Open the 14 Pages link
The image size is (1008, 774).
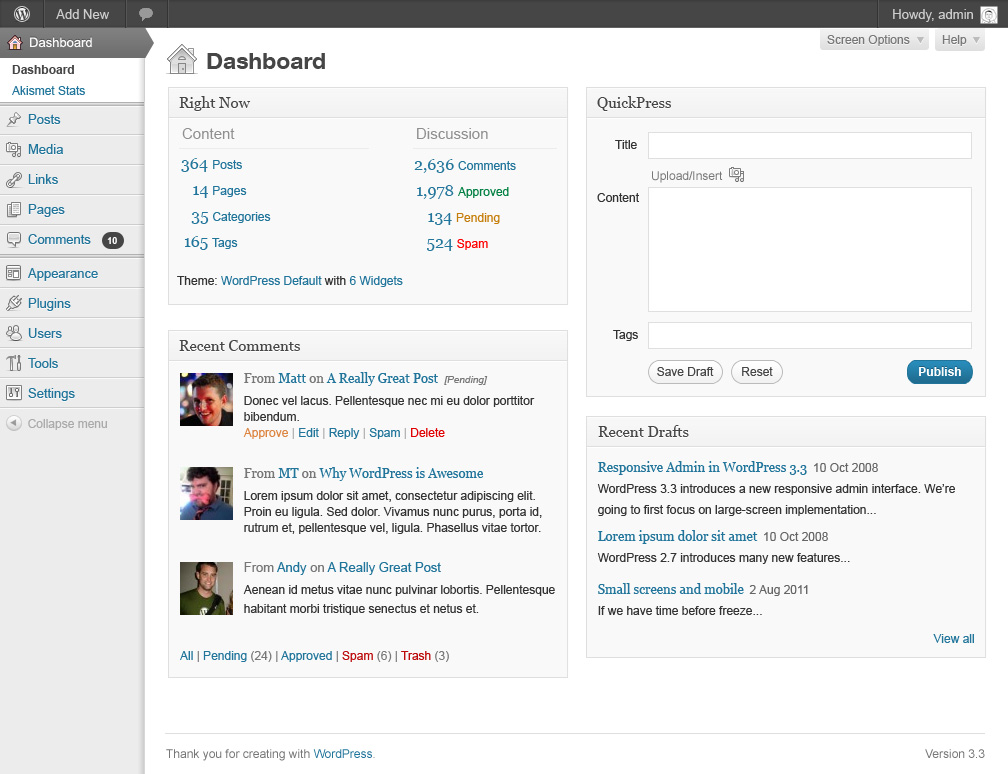click(x=219, y=191)
